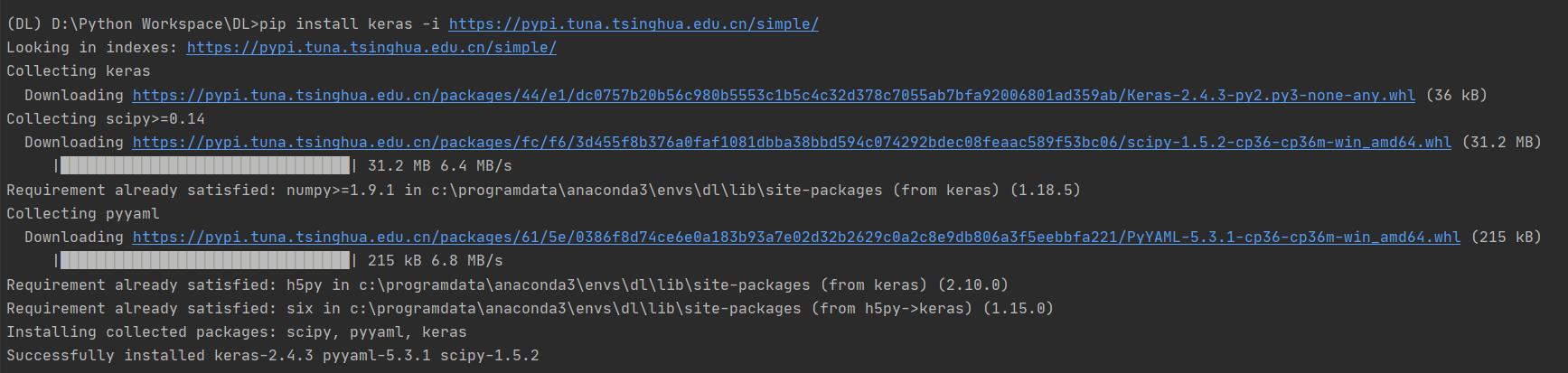Click the "31.2 MB 6.4 MB/s" speed text
1568x373 pixels.
440,166
